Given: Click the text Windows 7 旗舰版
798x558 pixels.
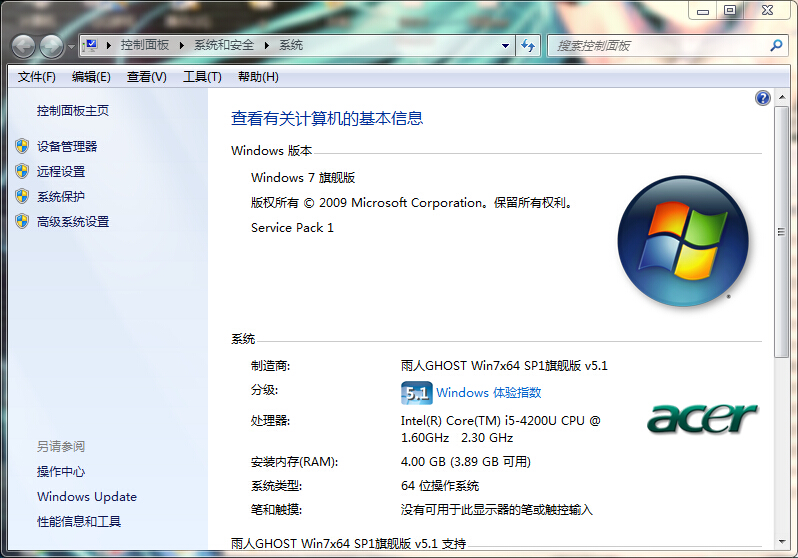Looking at the screenshot, I should pyautogui.click(x=303, y=178).
